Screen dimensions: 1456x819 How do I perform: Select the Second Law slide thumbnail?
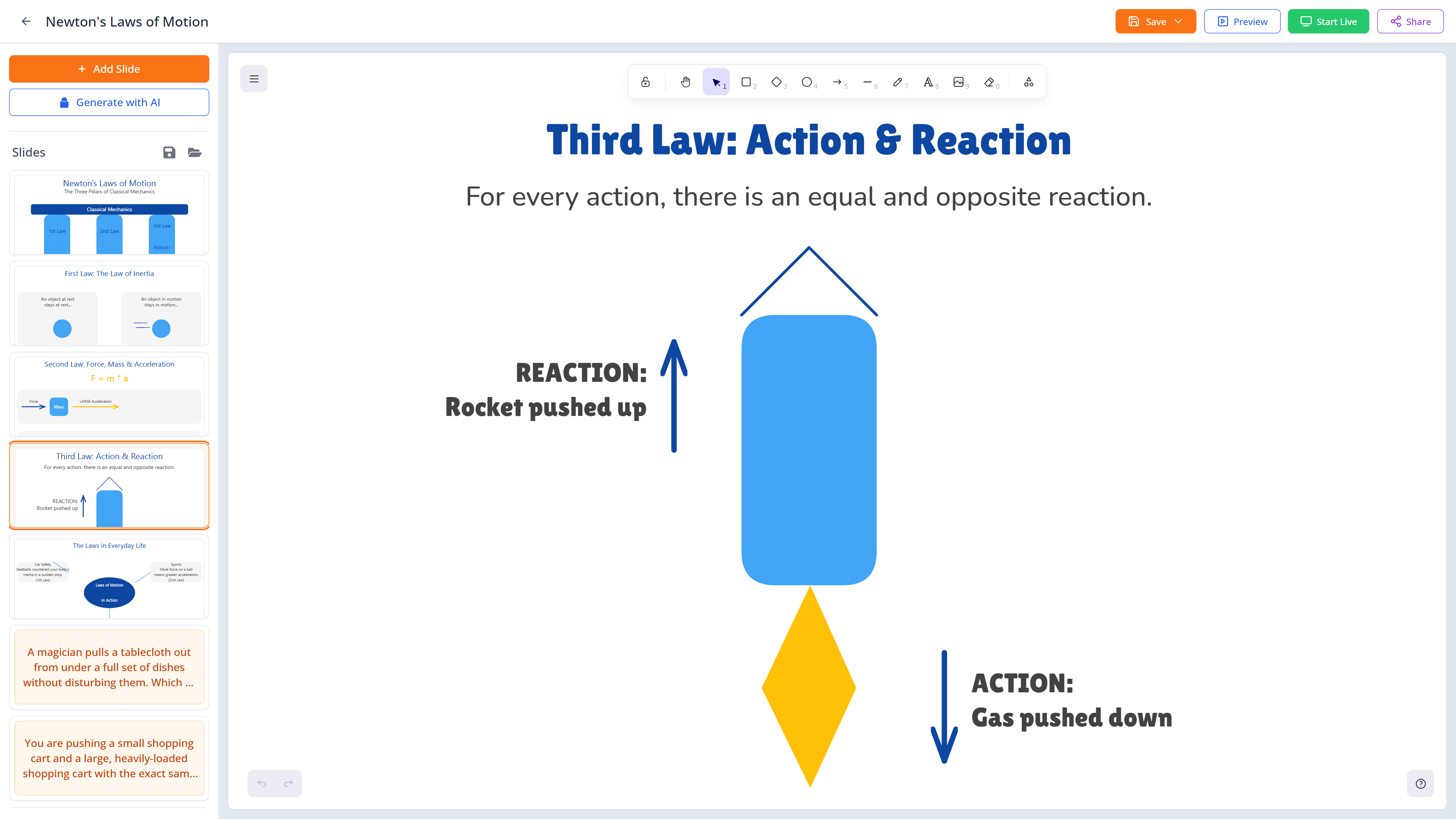coord(109,394)
